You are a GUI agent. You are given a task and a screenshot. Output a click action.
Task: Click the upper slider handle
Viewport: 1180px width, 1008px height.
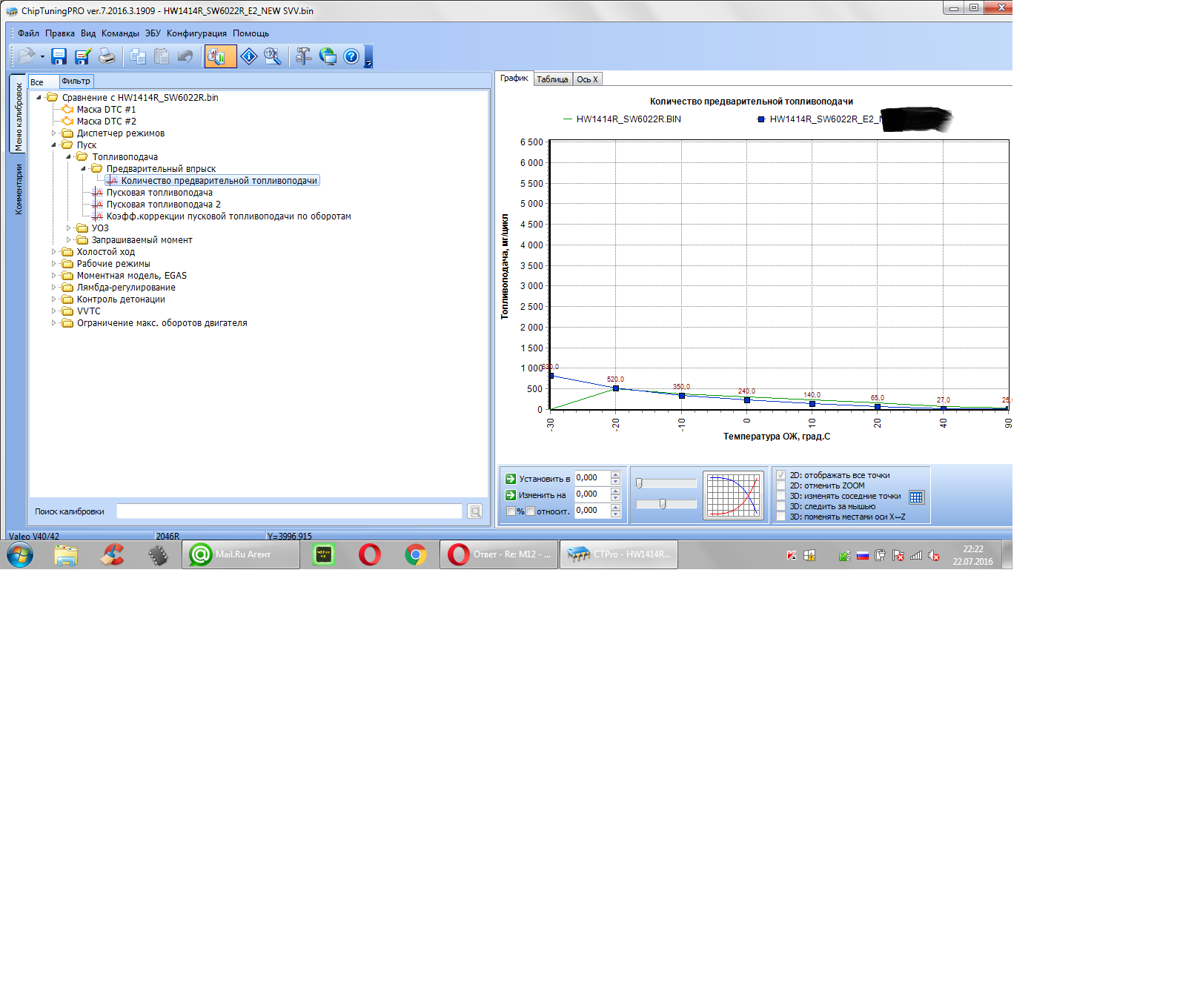[x=639, y=483]
